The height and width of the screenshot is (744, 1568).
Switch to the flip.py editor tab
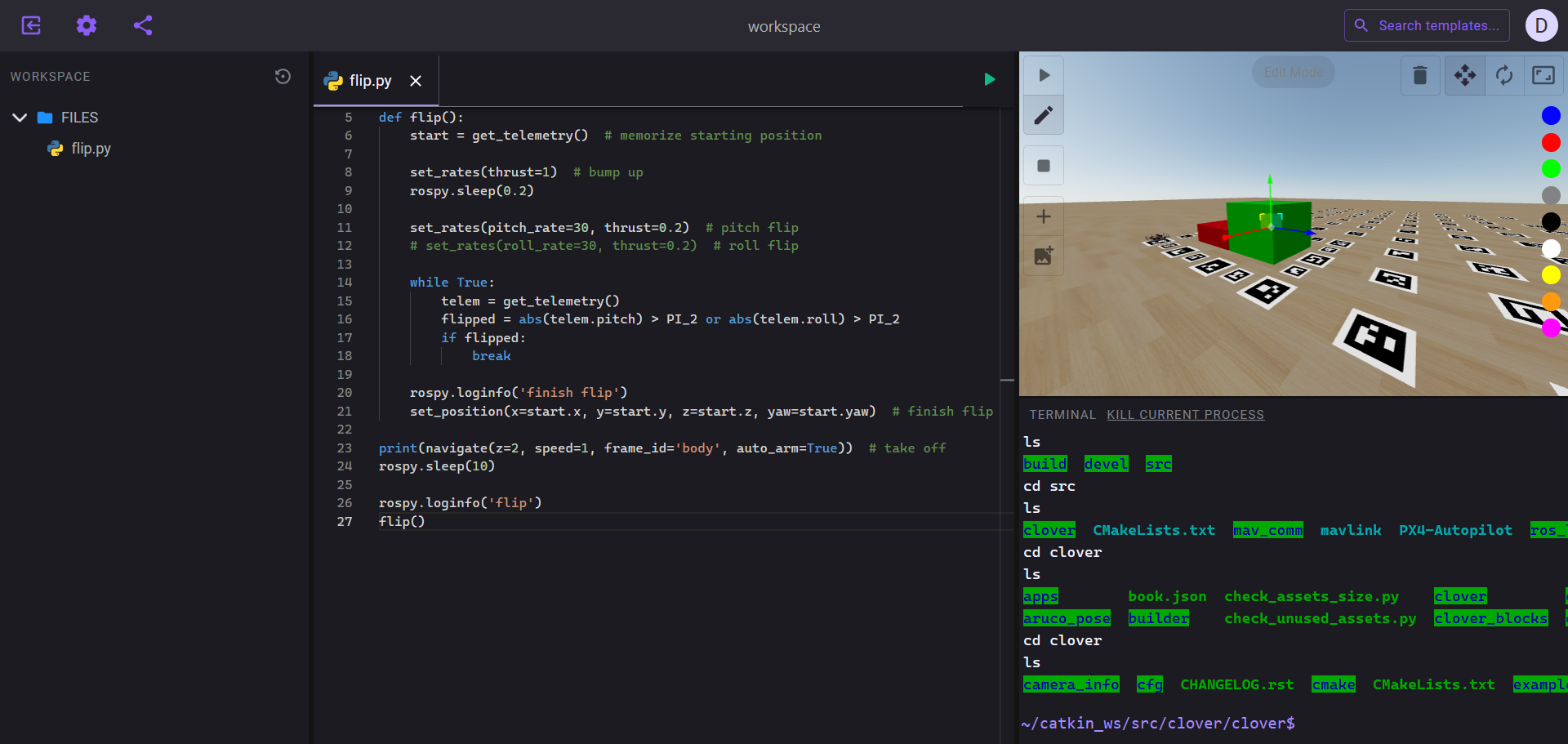(370, 80)
